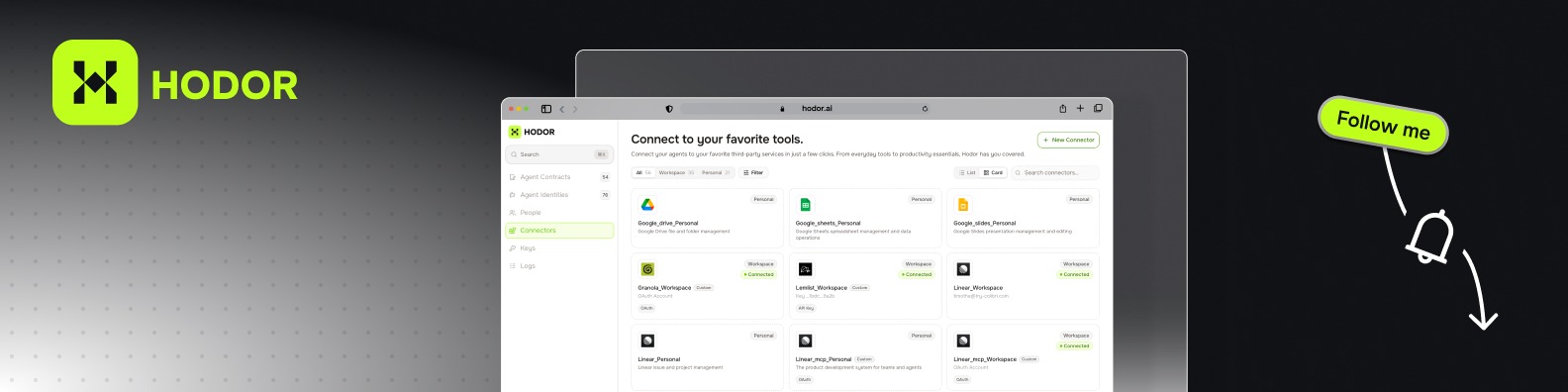Viewport: 1568px width, 392px height.
Task: Click the HODOR logo in sidebar
Action: click(532, 132)
